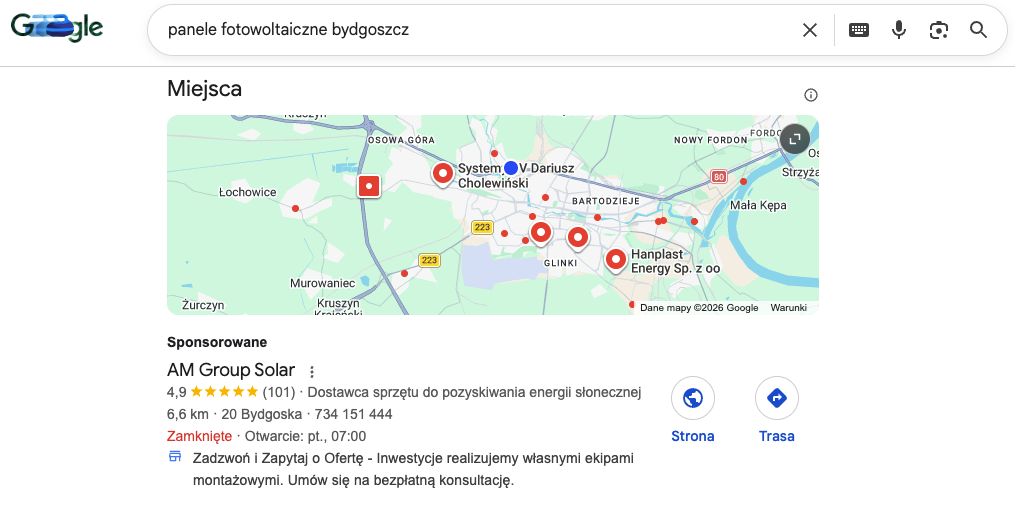Clear the search query with X
The height and width of the screenshot is (505, 1015).
click(x=810, y=30)
